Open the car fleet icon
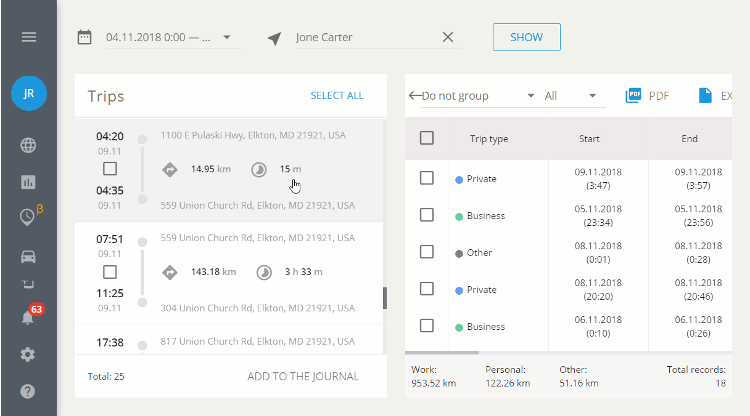 [x=28, y=257]
